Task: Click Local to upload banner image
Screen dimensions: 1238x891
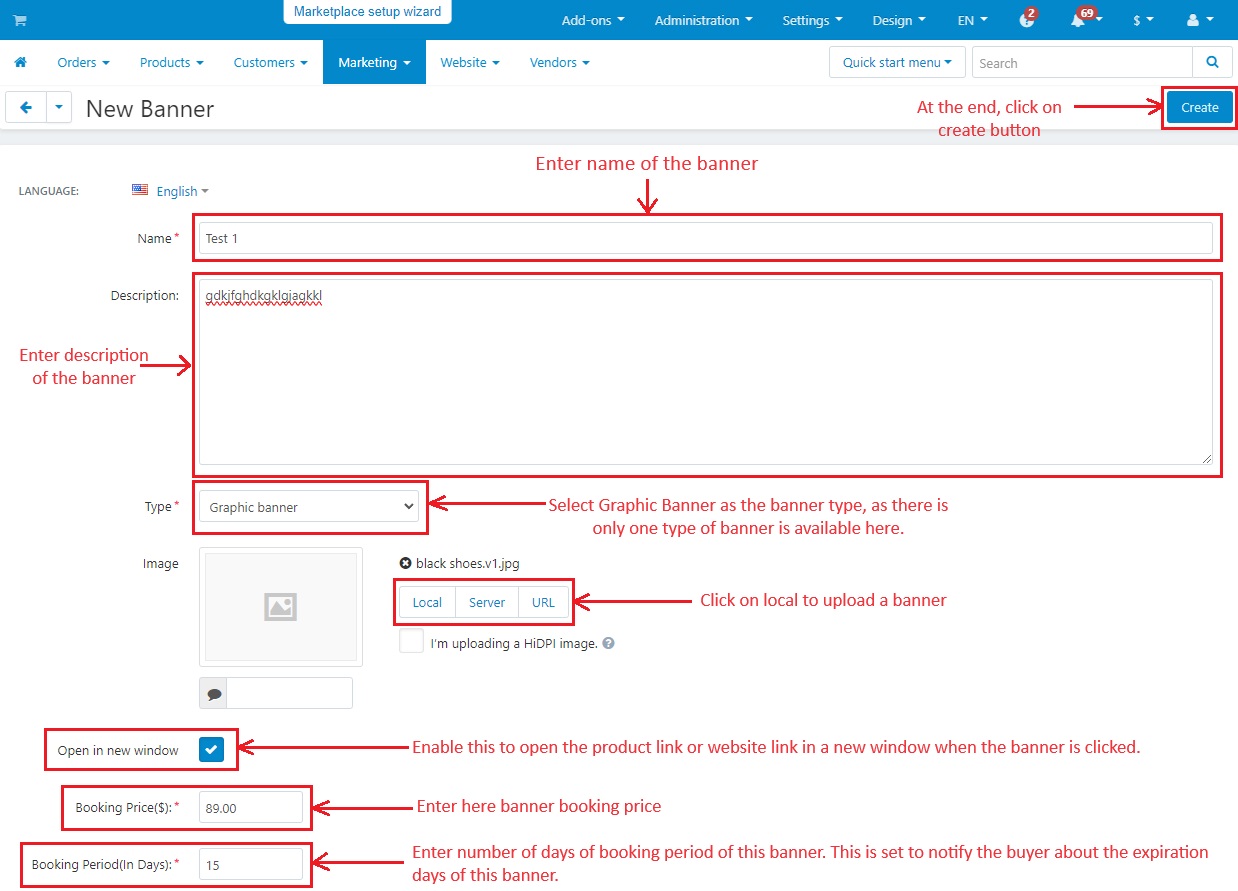Action: point(427,602)
